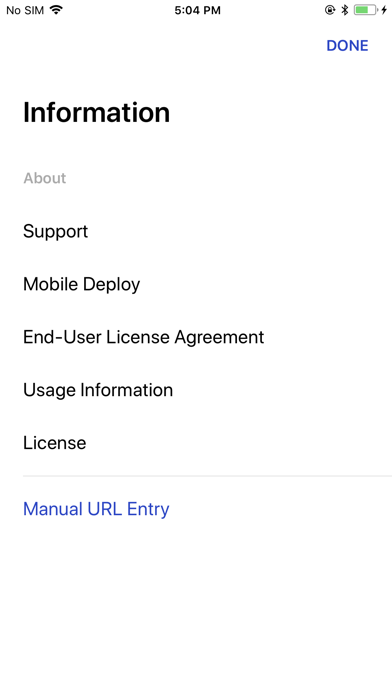Tap the DONE button

coord(347,46)
